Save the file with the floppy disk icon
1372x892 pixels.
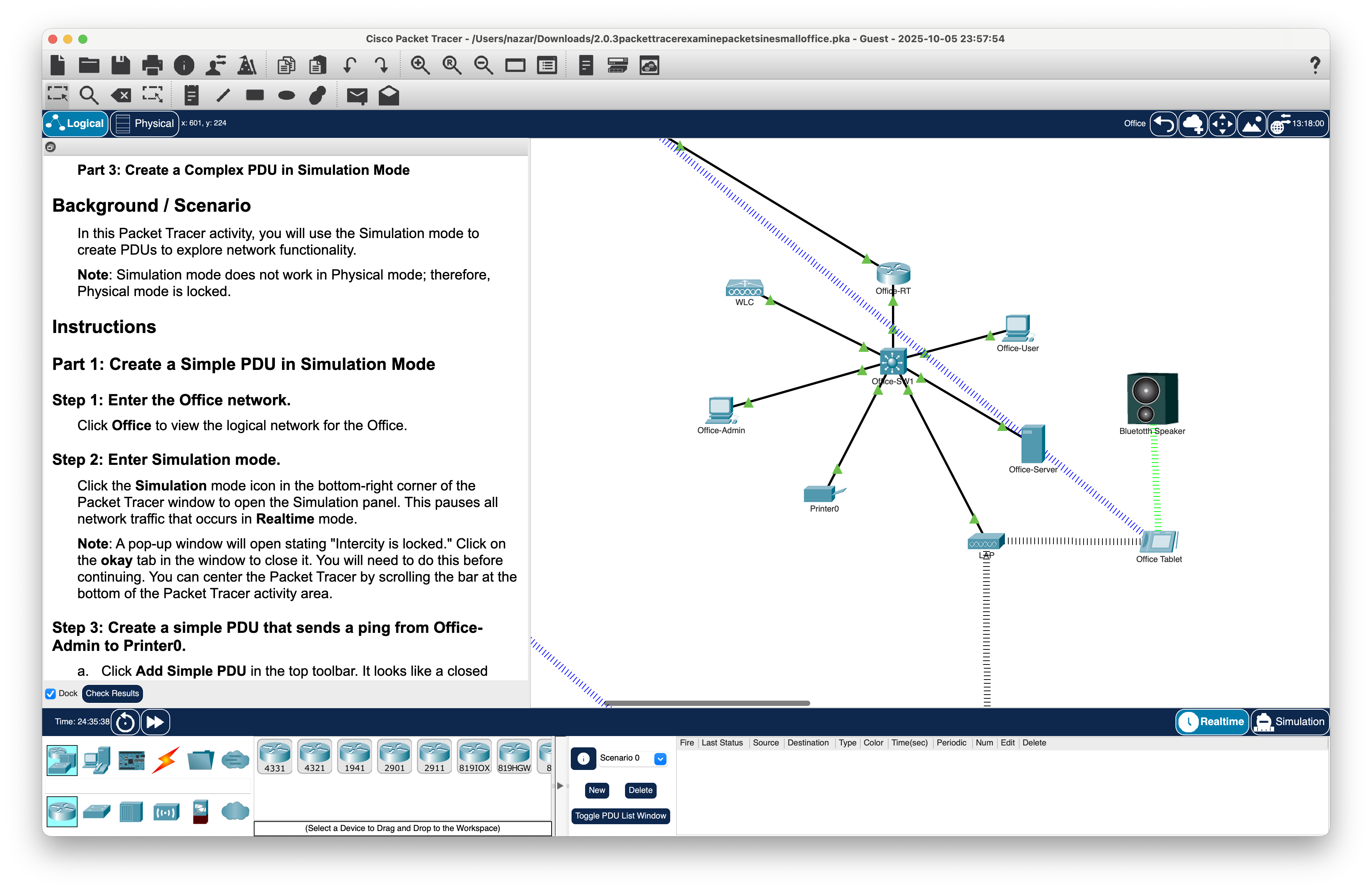(x=120, y=65)
